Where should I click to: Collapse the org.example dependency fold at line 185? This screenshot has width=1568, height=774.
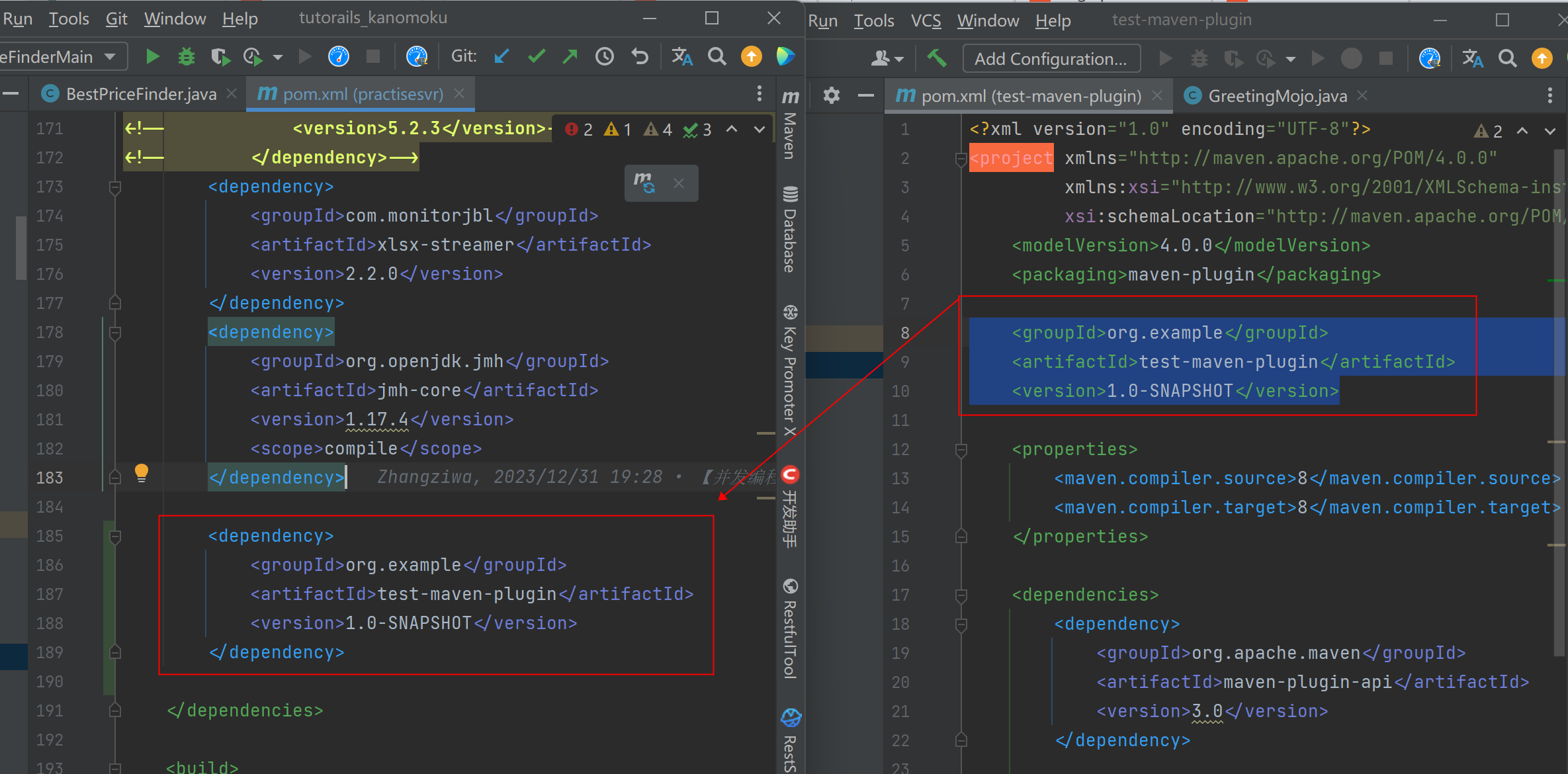(x=115, y=537)
